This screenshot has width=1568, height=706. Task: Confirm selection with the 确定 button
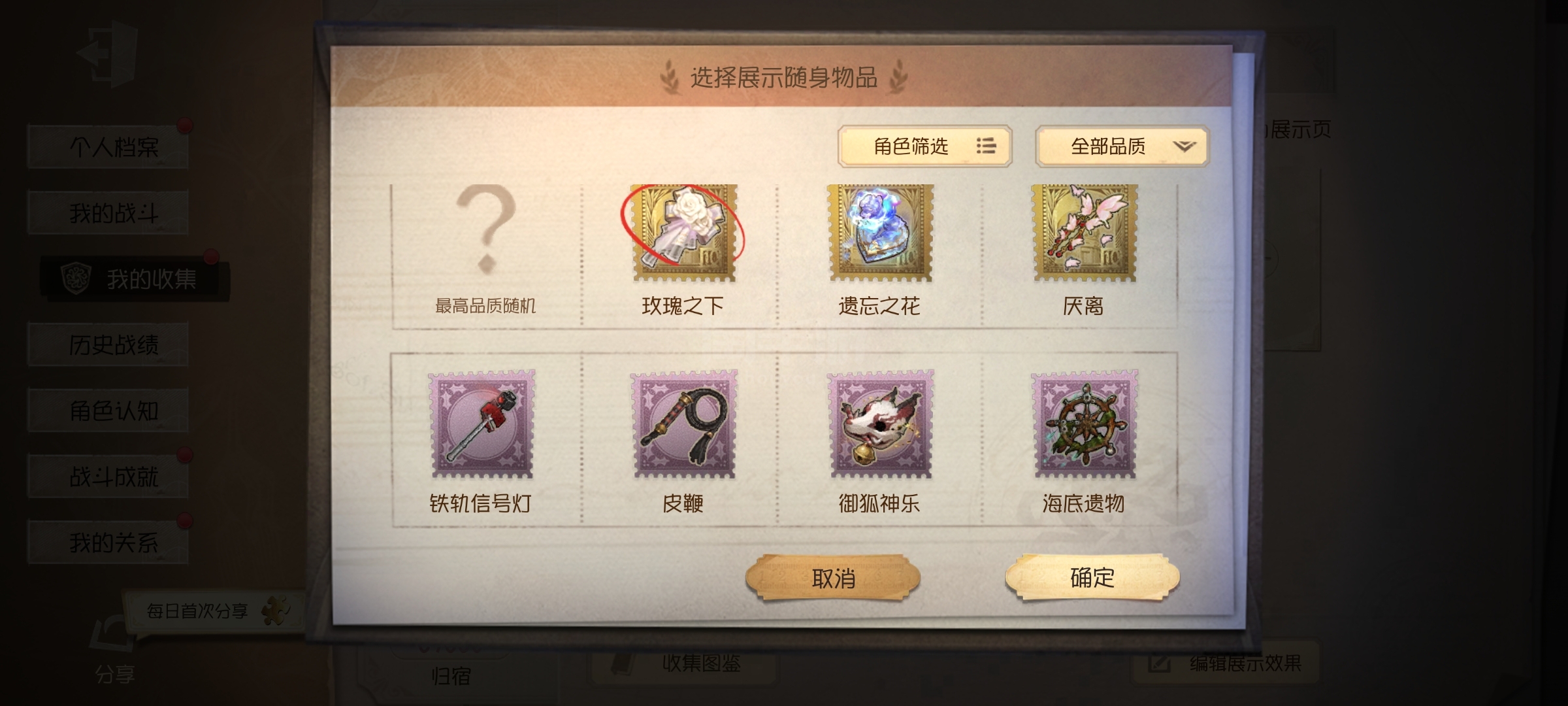coord(1092,577)
